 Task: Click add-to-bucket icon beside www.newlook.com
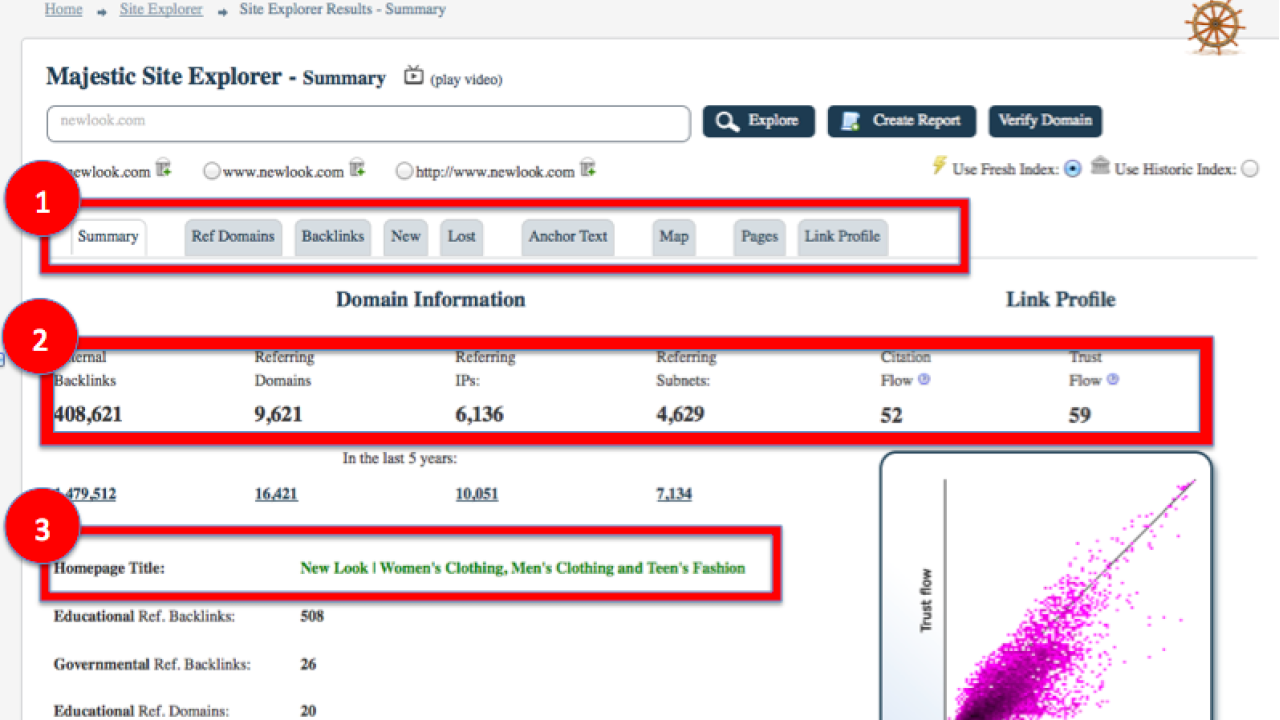[357, 169]
